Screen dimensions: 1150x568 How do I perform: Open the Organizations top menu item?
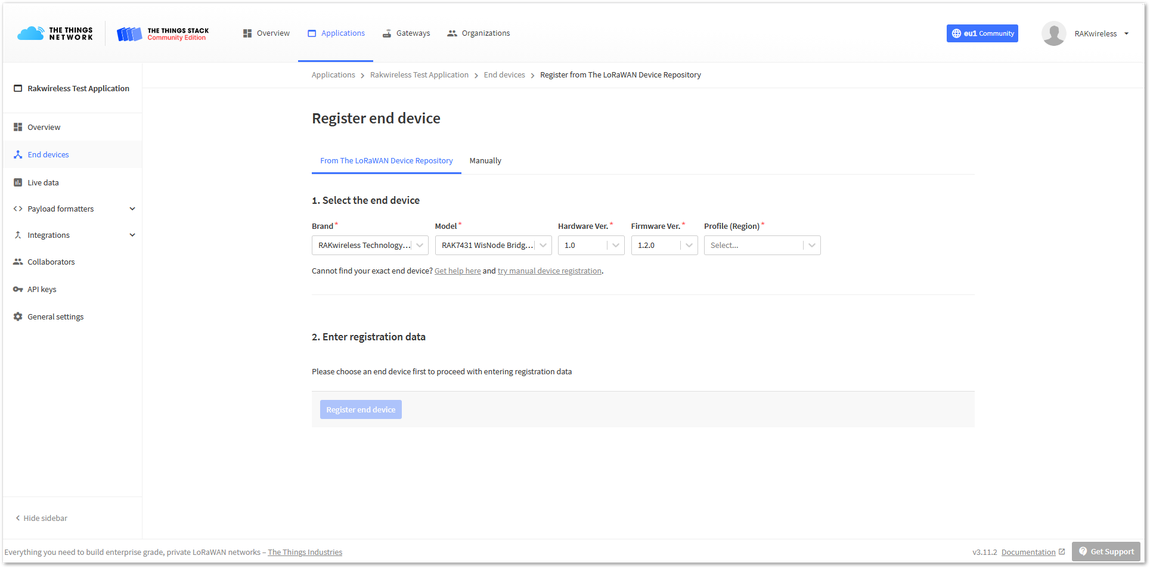click(x=478, y=33)
